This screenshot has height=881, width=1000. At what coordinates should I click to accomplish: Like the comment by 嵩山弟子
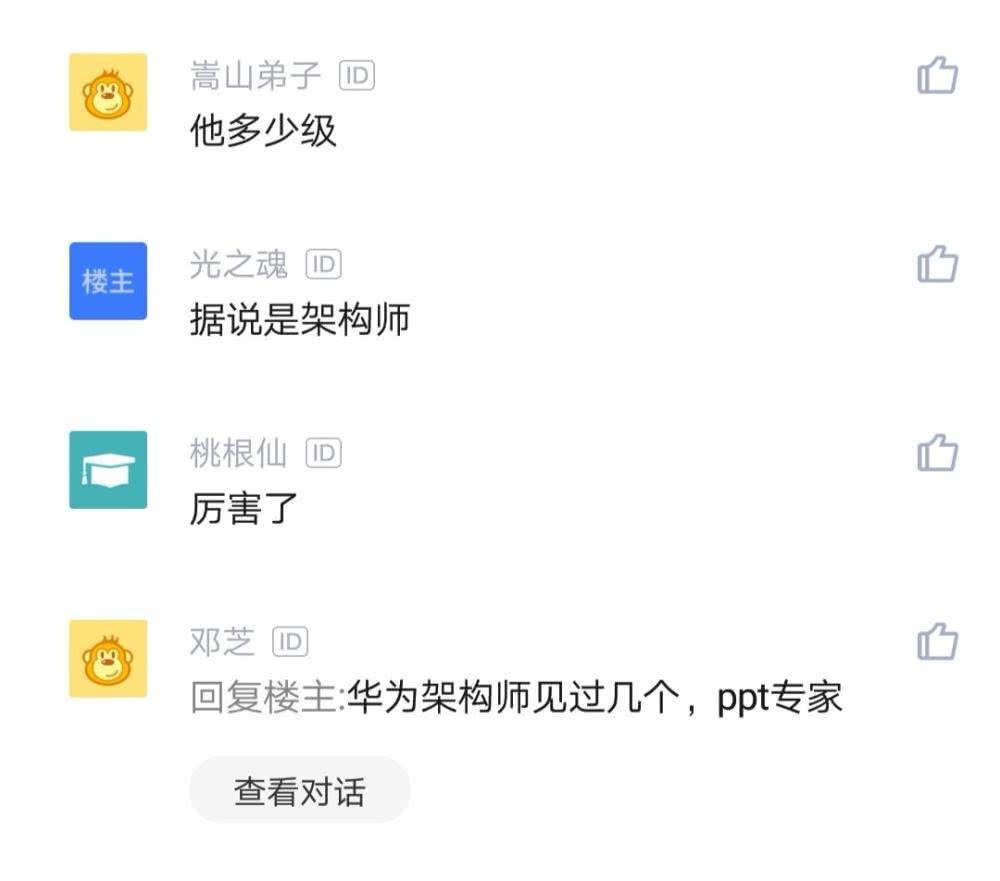(938, 75)
